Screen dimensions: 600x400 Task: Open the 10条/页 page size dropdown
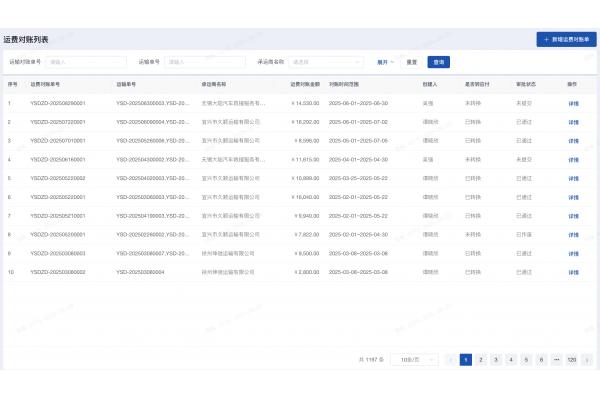tap(410, 359)
